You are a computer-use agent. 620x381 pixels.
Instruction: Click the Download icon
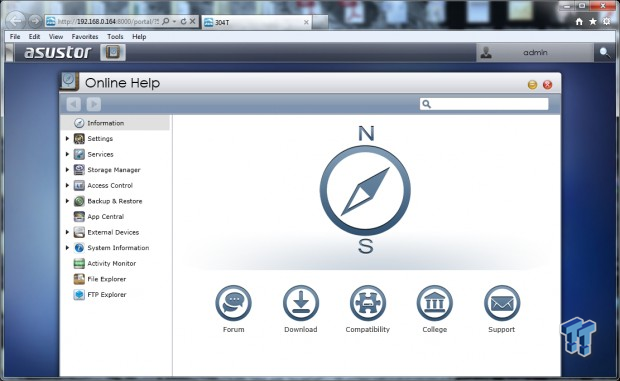pyautogui.click(x=301, y=303)
